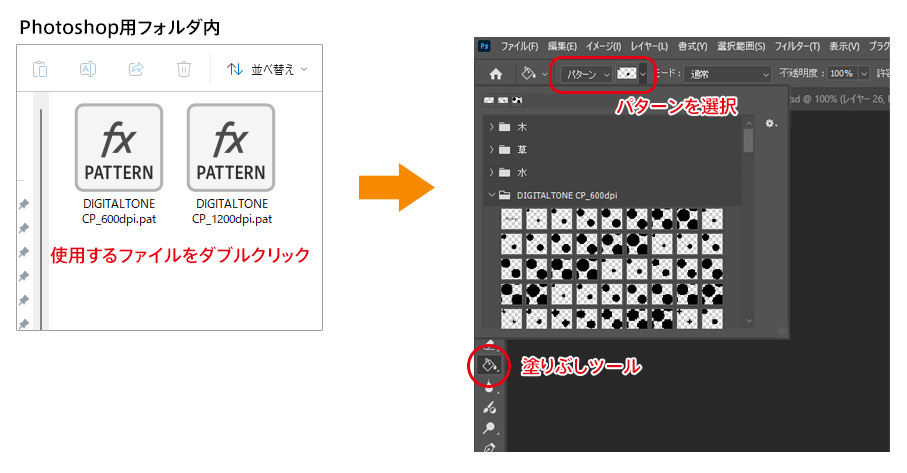Open the パターン fill source dropdown
Image resolution: width=907 pixels, height=473 pixels.
[586, 74]
